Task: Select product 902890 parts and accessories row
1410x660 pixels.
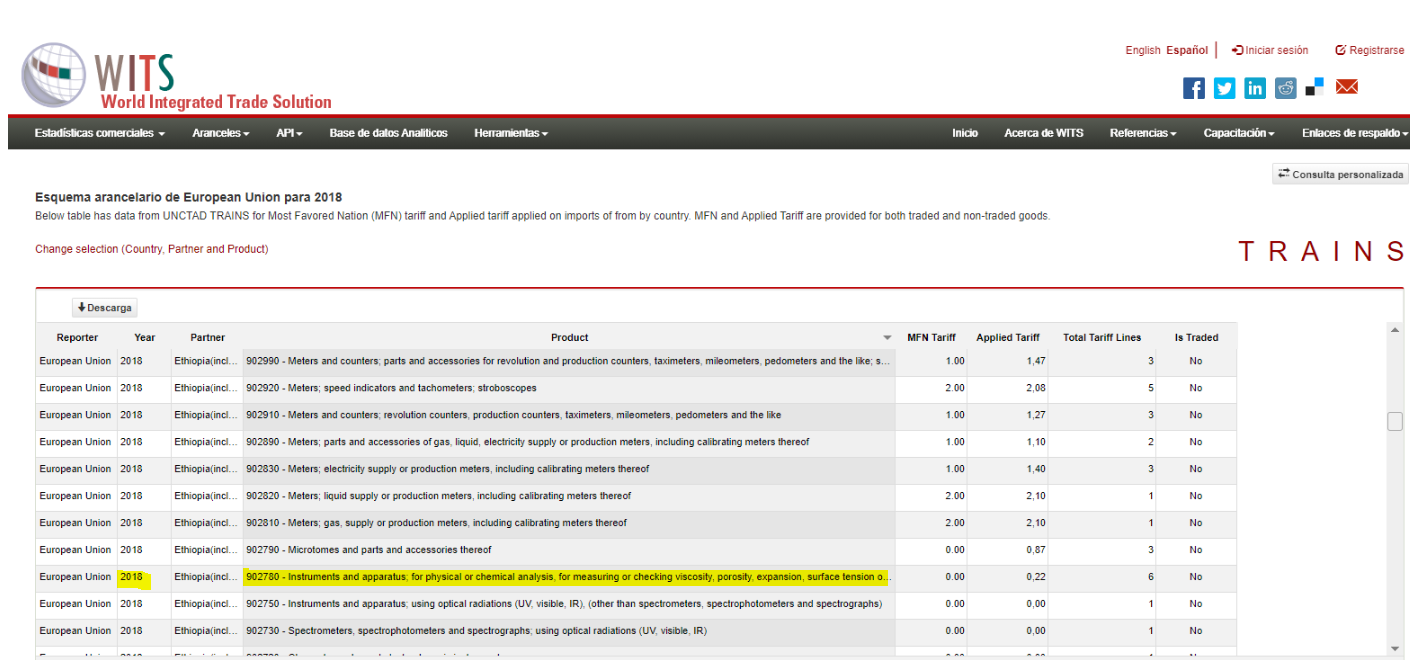Action: click(x=568, y=442)
